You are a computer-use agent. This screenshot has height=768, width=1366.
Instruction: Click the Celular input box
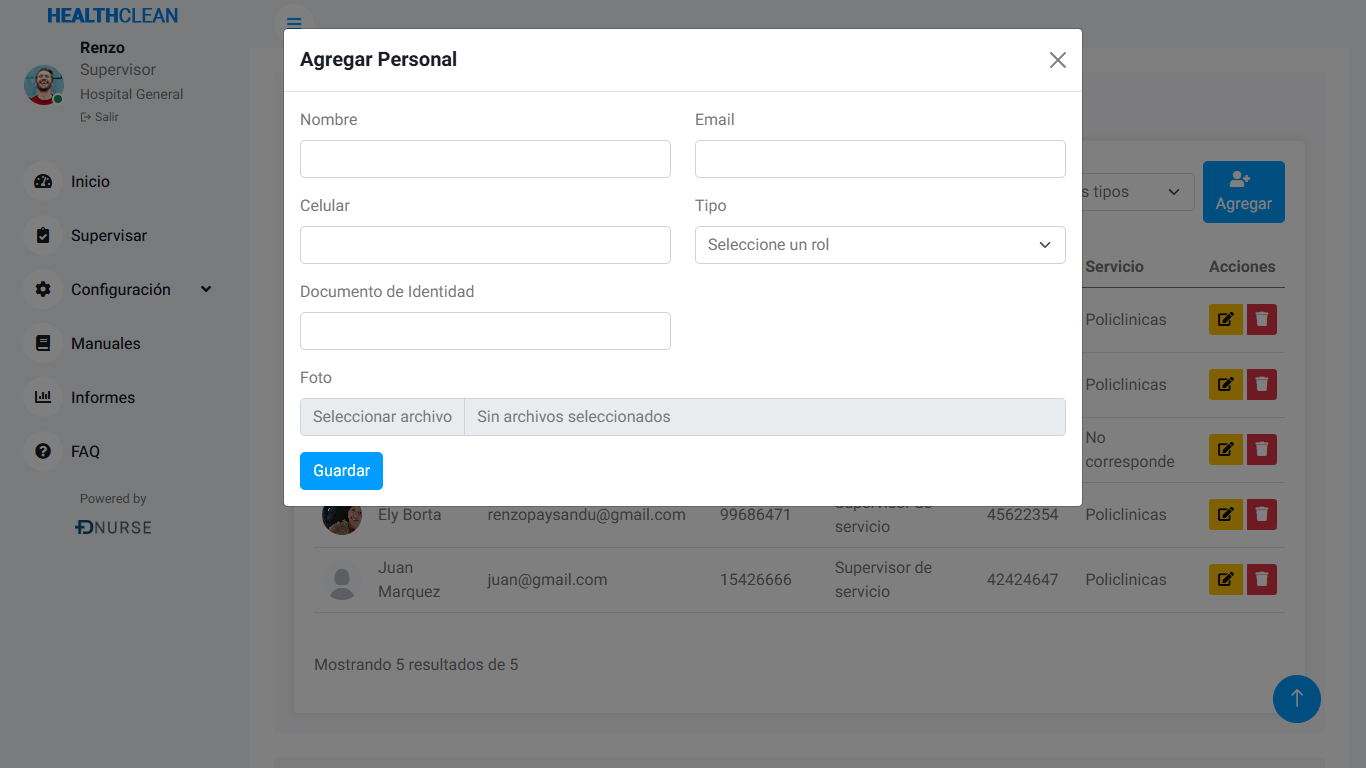(x=485, y=245)
